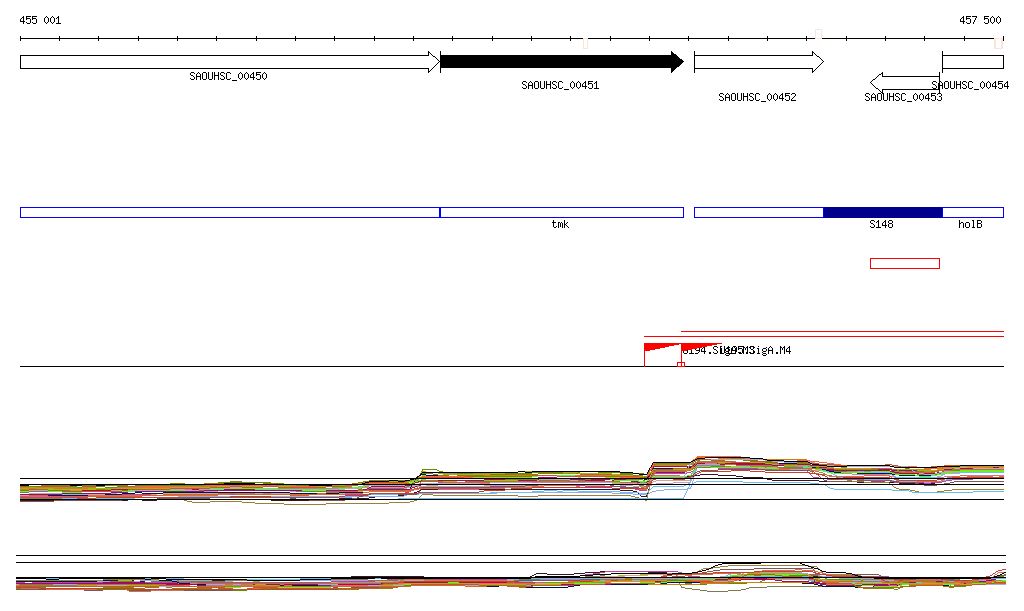
Task: Select the long white SAOUHSC_00450 gene arrow
Action: [228, 62]
